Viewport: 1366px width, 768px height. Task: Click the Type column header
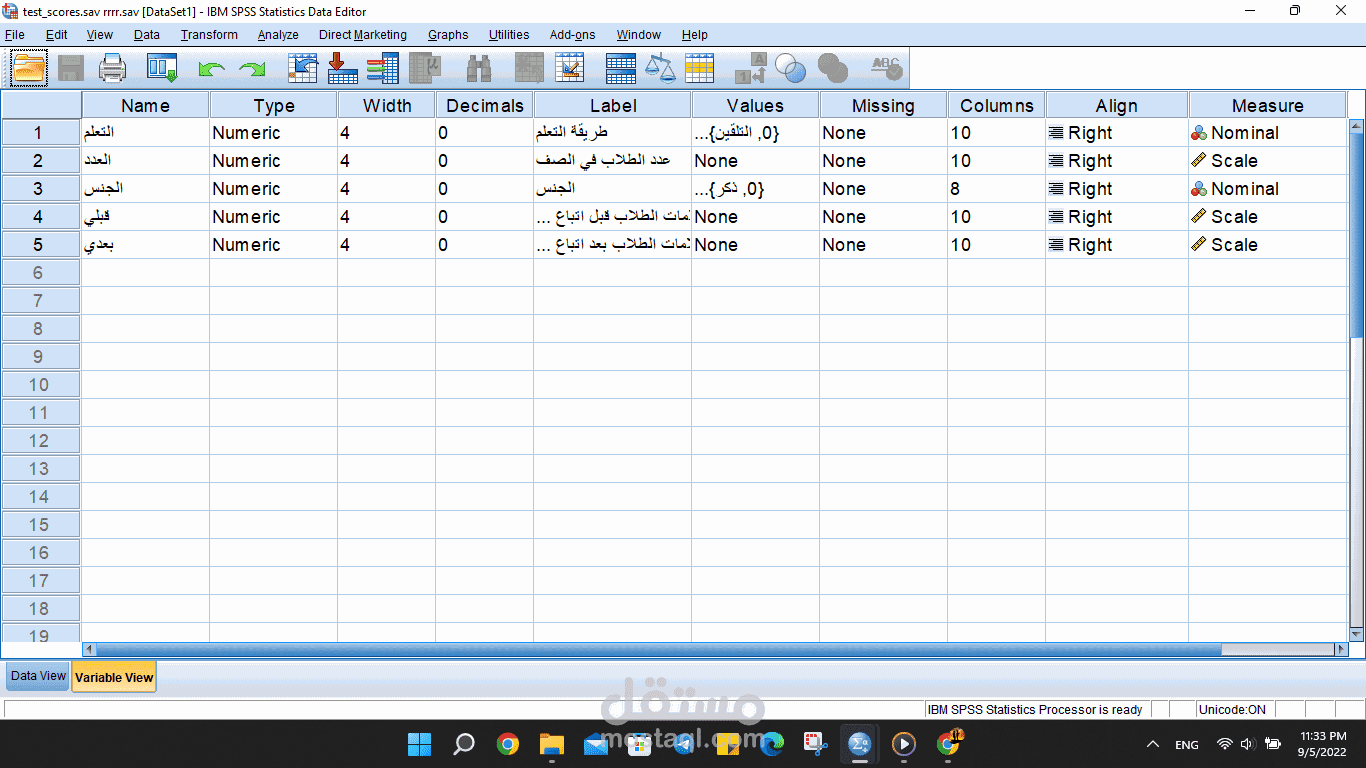pyautogui.click(x=274, y=105)
